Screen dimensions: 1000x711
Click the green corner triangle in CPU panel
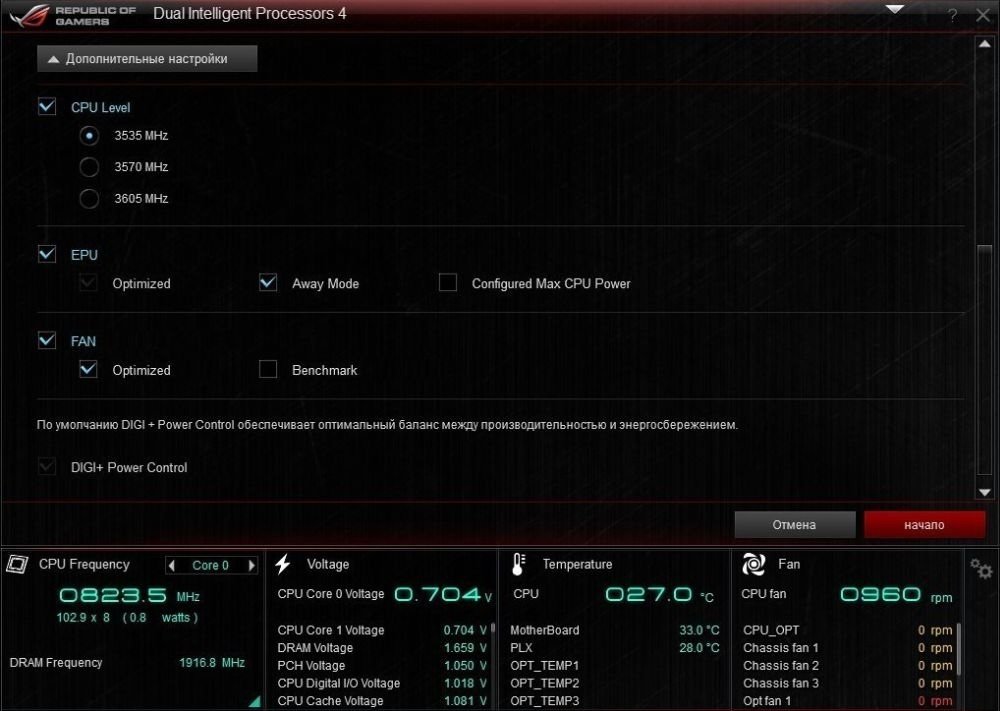(255, 701)
